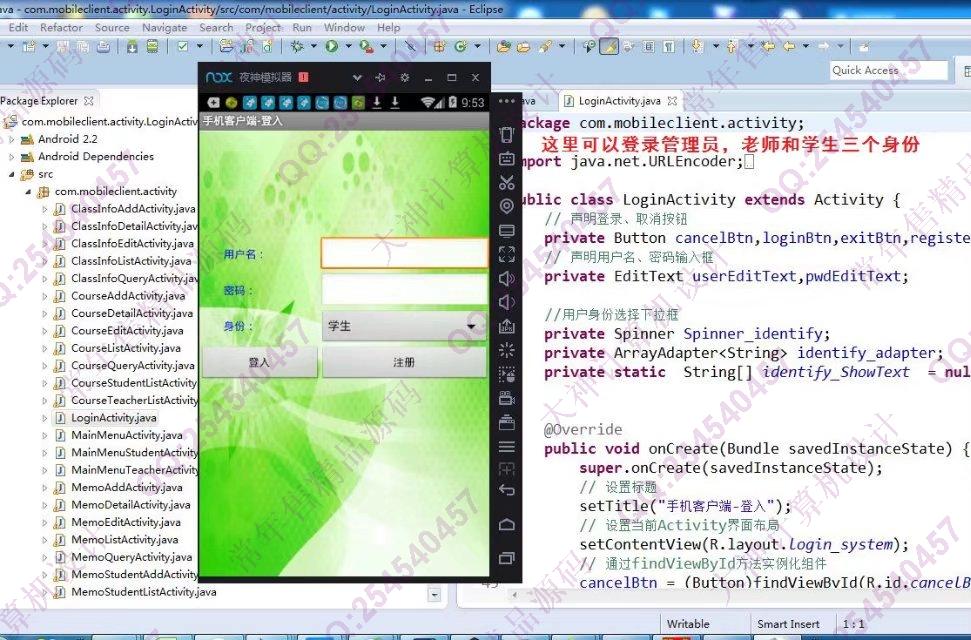Image resolution: width=971 pixels, height=640 pixels.
Task: Open the Nox title bar chevron menu
Action: click(x=357, y=77)
